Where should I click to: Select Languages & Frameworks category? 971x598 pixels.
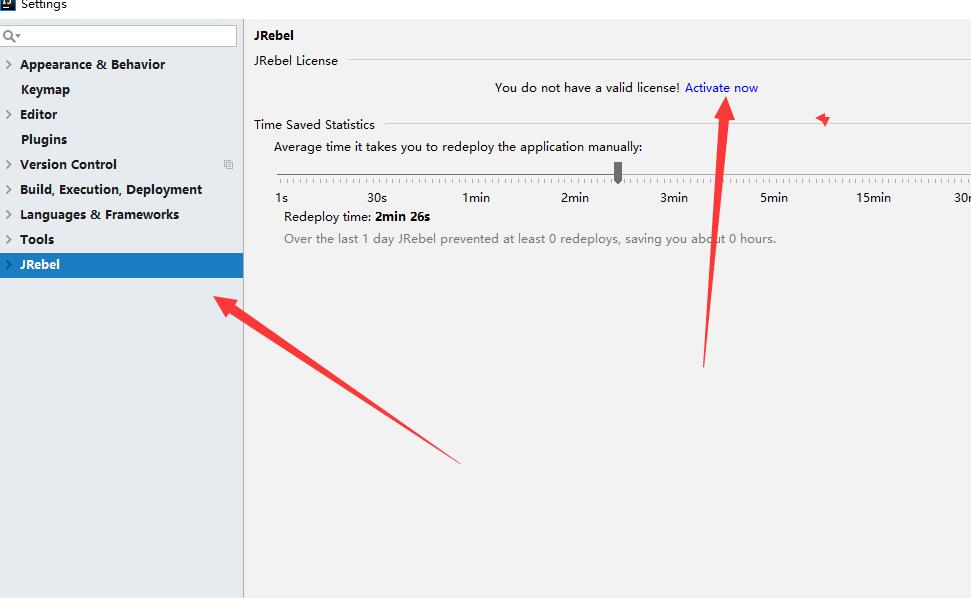pos(99,214)
